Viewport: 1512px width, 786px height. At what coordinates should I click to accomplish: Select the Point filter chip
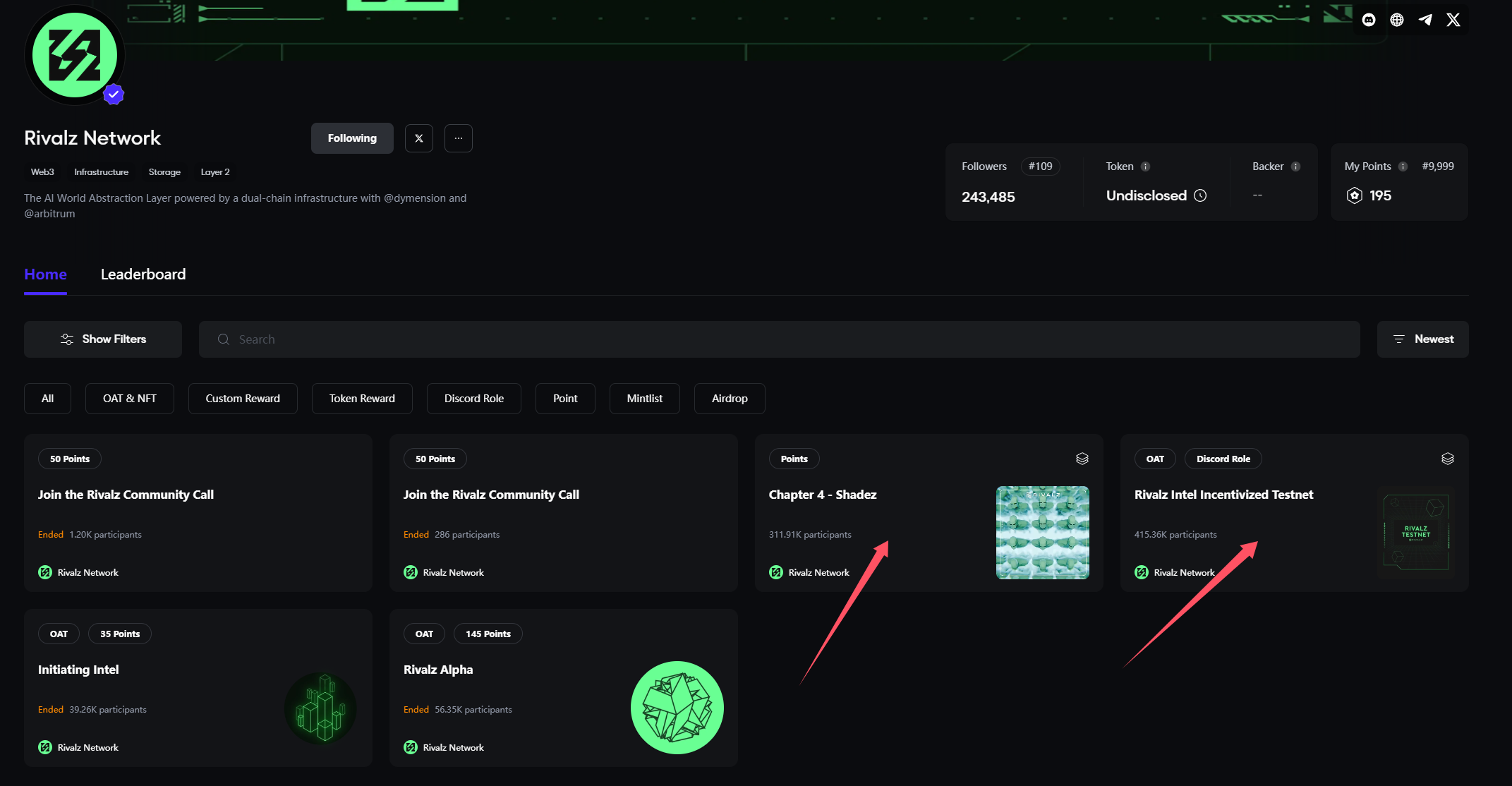tap(565, 399)
